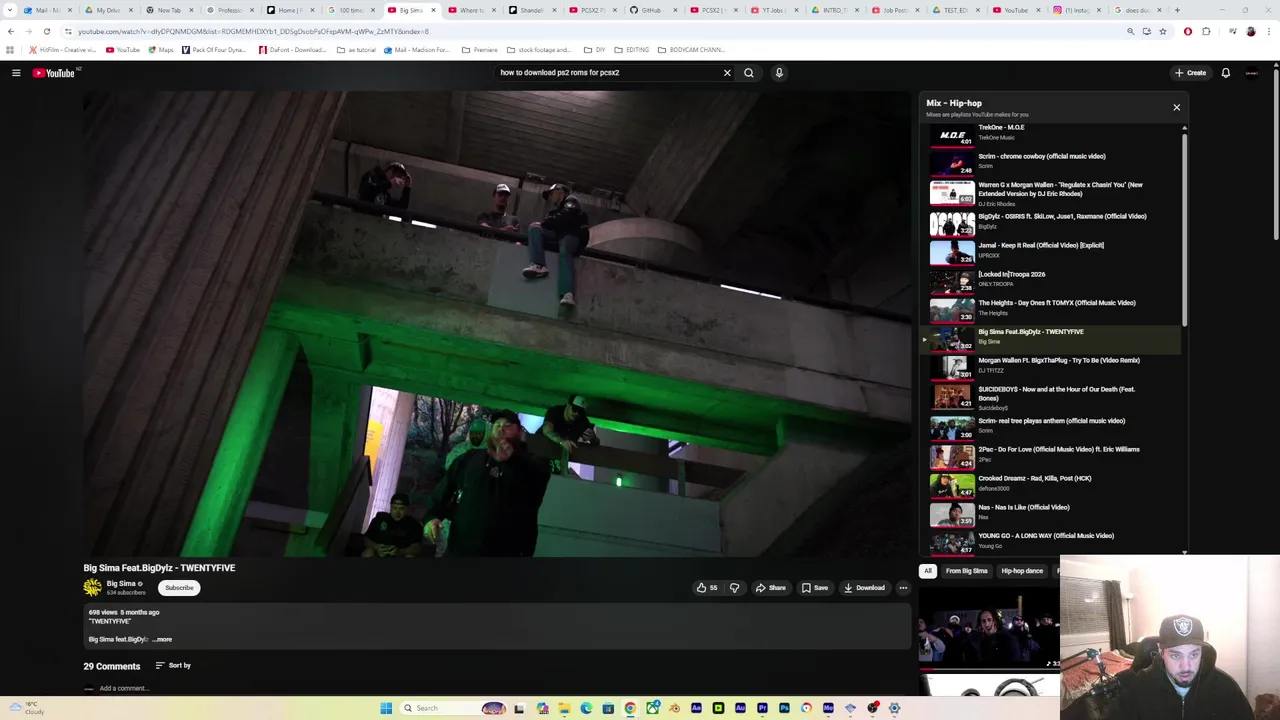Image resolution: width=1280 pixels, height=720 pixels.
Task: Open the Windows Start menu
Action: [x=386, y=708]
